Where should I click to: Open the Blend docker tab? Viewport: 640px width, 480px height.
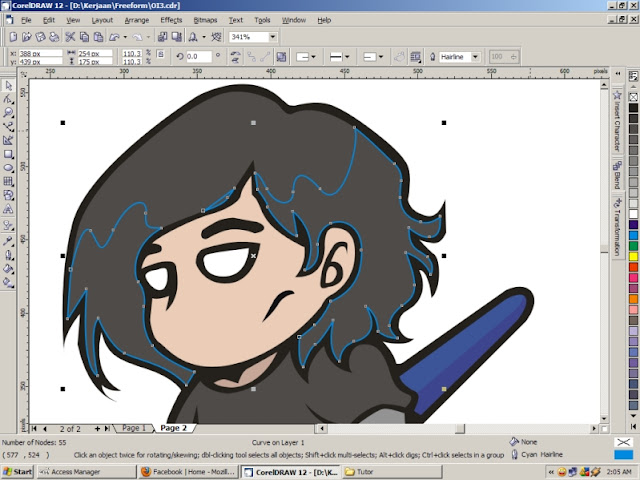pyautogui.click(x=617, y=176)
